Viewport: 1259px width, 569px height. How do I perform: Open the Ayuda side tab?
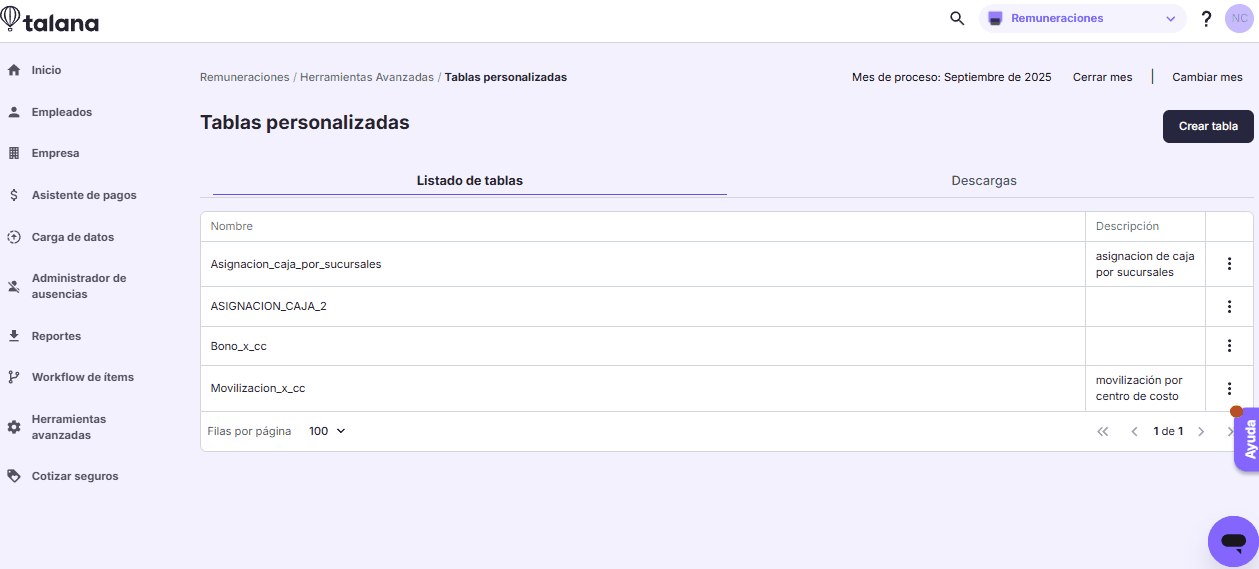coord(1248,440)
